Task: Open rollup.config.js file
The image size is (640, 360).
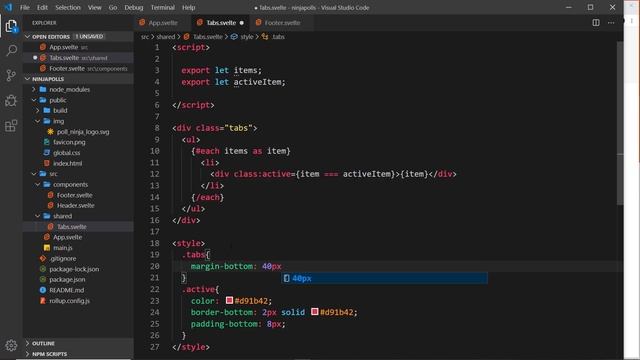Action: (x=69, y=301)
